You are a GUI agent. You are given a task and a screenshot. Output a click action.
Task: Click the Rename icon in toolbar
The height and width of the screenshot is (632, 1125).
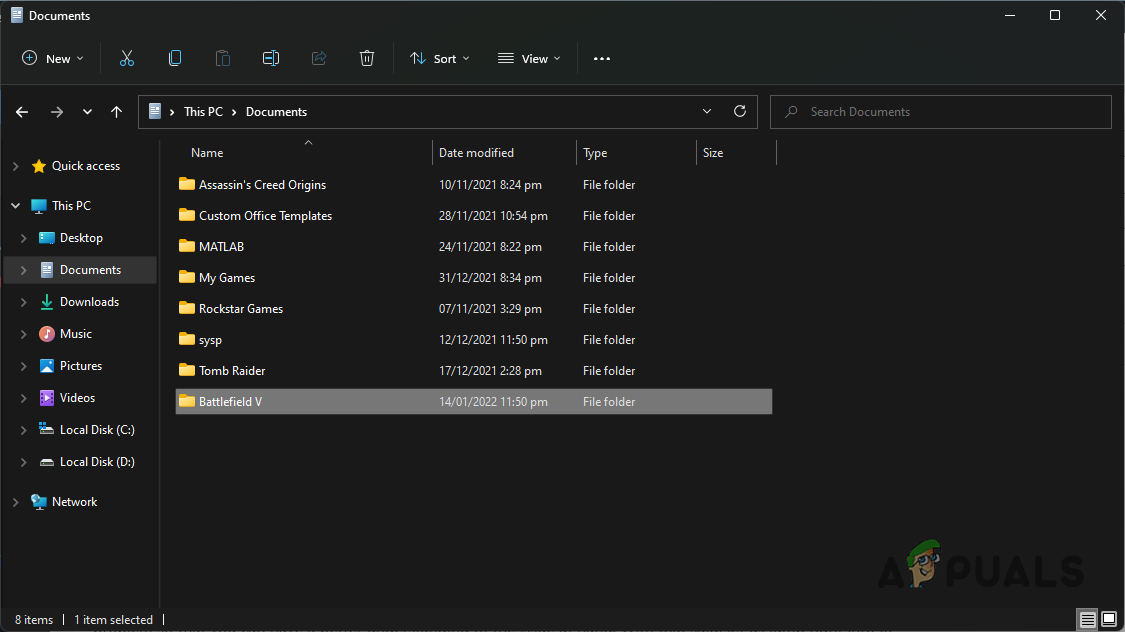pyautogui.click(x=271, y=59)
